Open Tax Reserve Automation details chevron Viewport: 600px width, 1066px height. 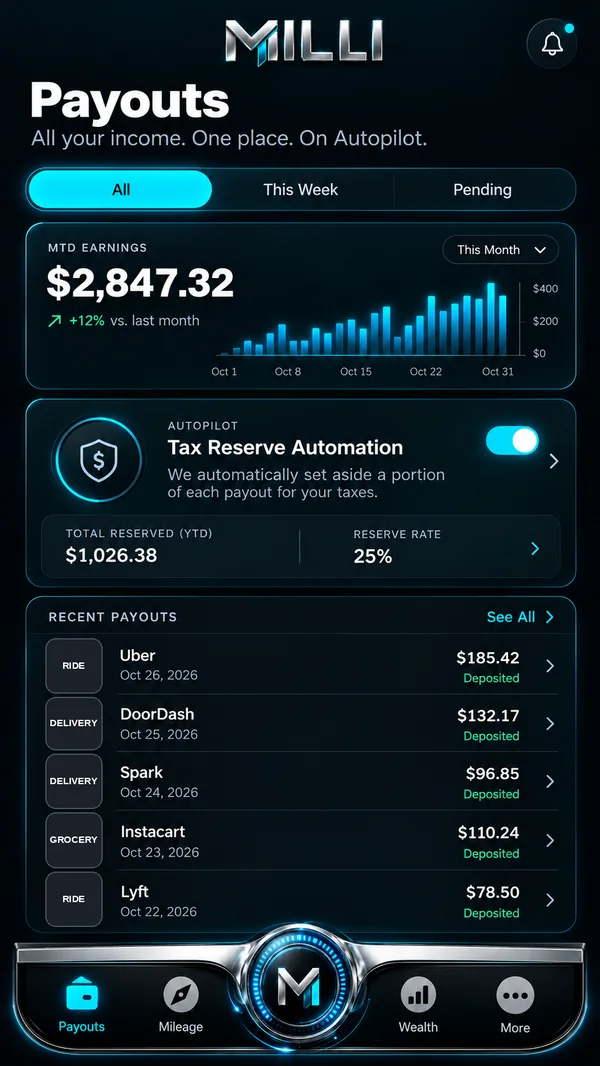pyautogui.click(x=554, y=462)
